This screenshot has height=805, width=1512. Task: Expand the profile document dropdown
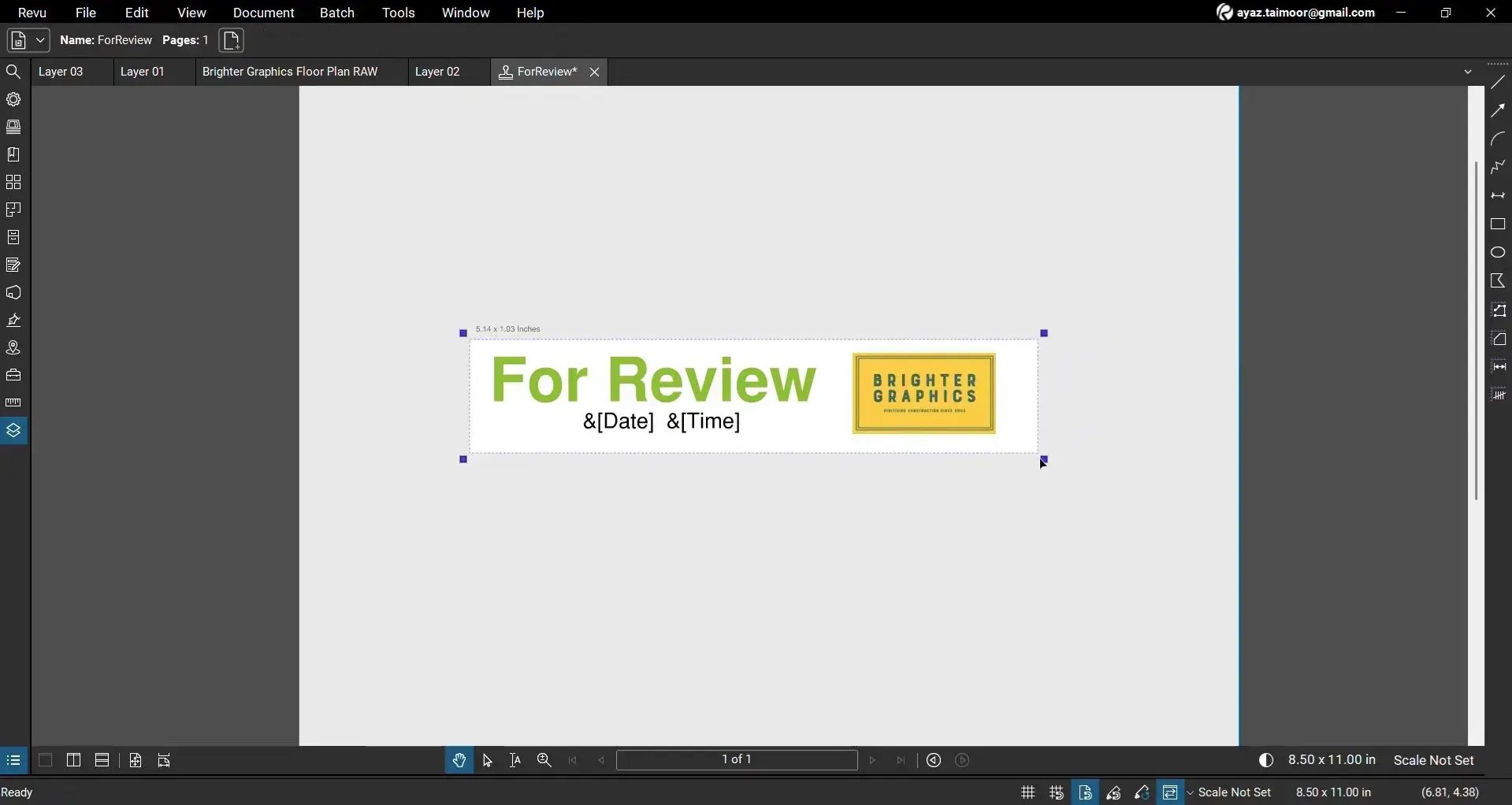[28, 40]
